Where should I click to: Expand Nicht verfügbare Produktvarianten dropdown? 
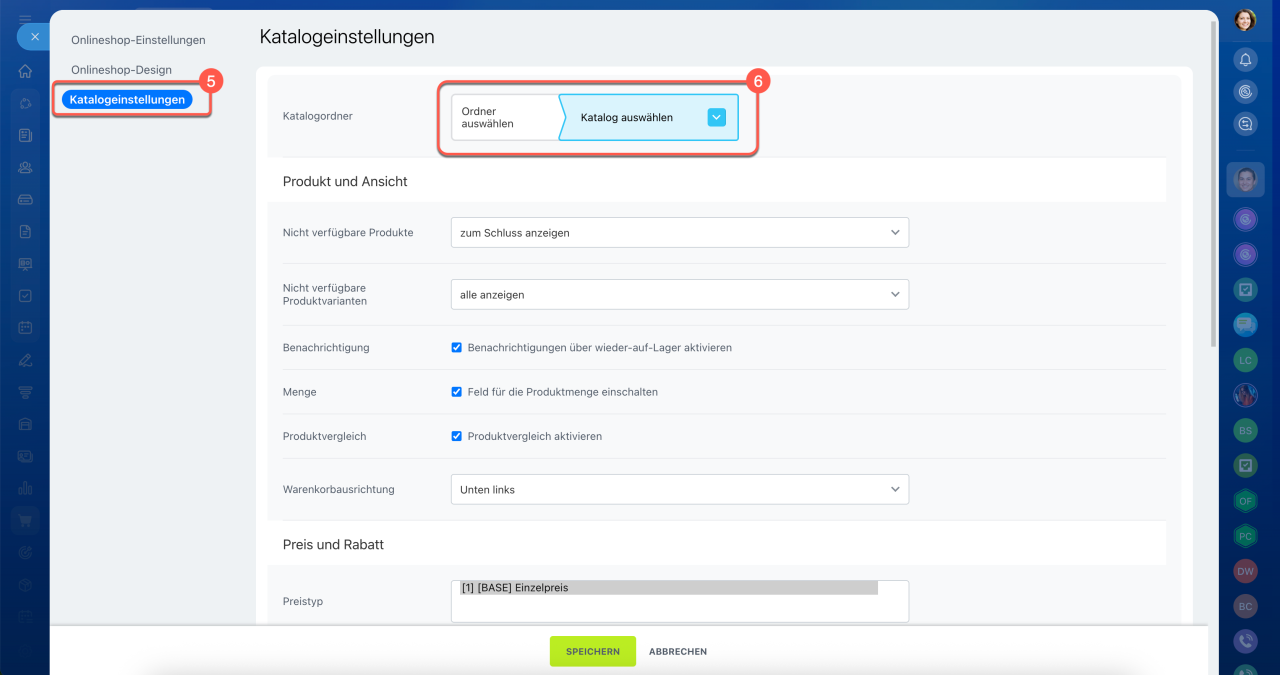(x=680, y=295)
